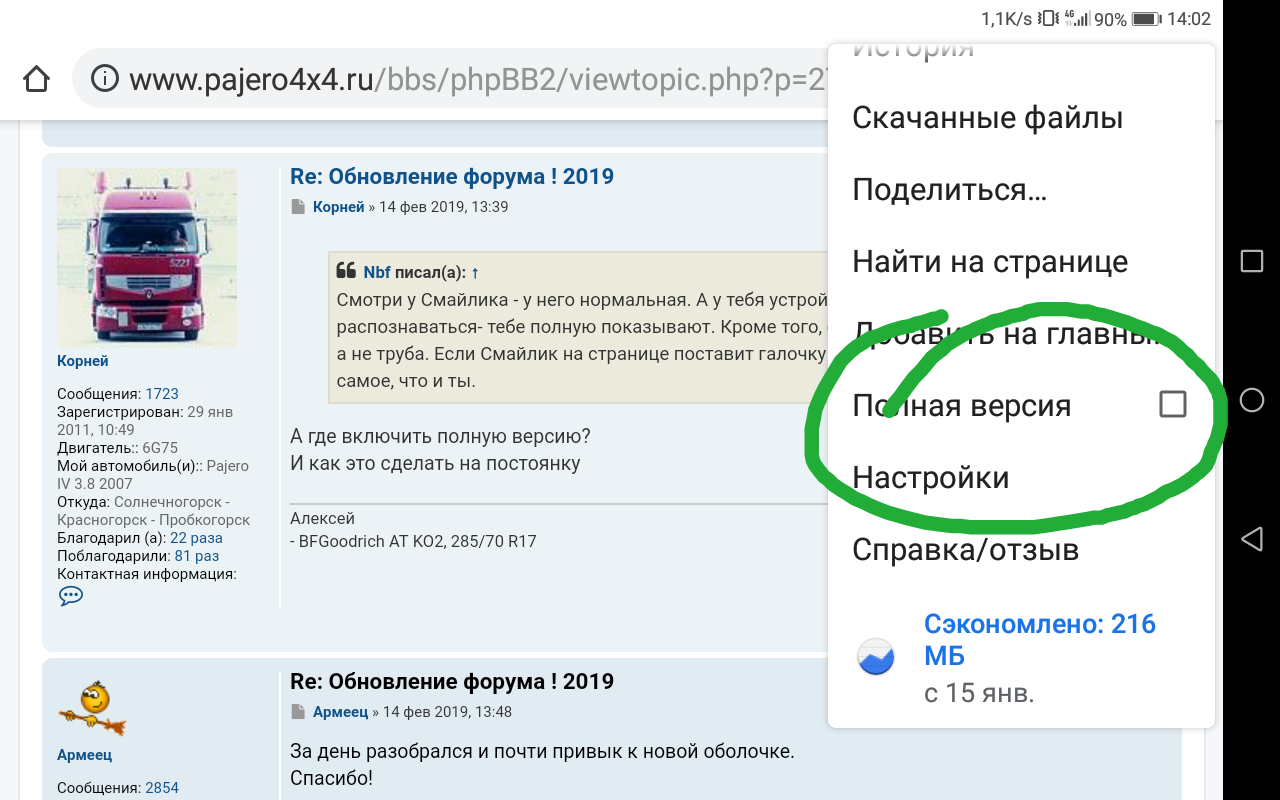The width and height of the screenshot is (1280, 800).
Task: Open Армеец profile link under avatar
Action: click(x=85, y=755)
